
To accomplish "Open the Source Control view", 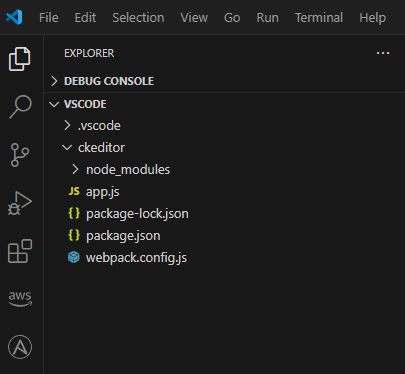I will tap(20, 155).
